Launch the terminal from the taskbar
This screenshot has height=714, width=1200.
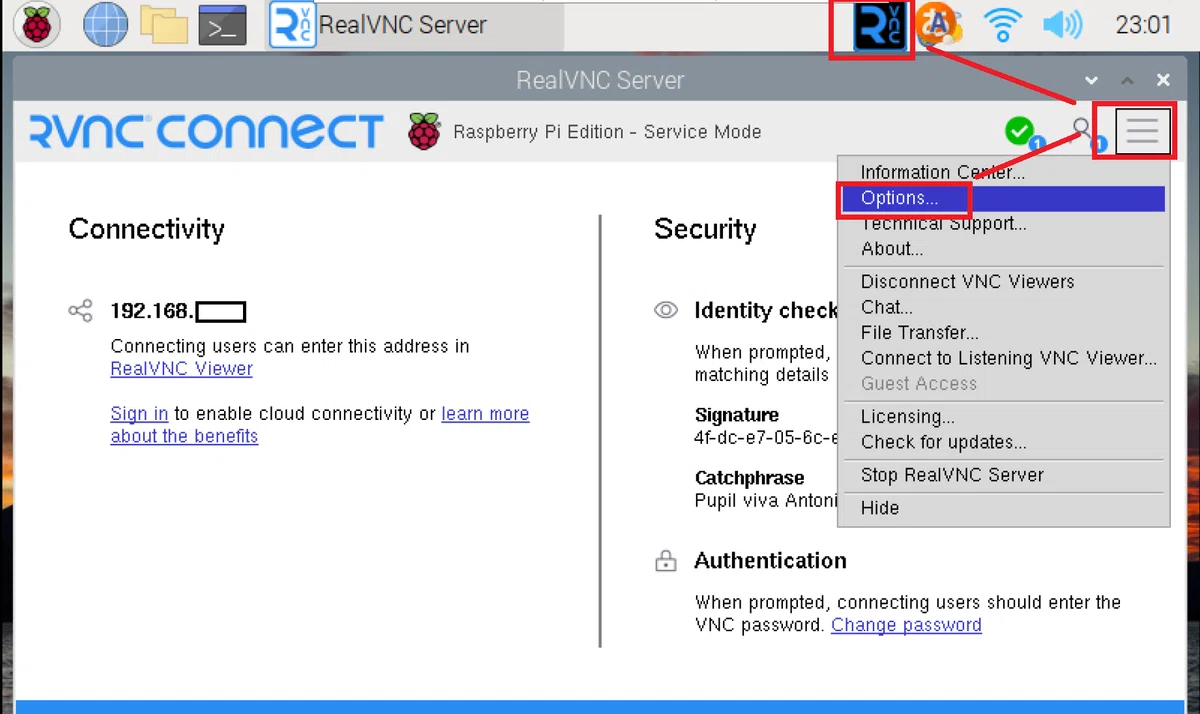(x=222, y=26)
